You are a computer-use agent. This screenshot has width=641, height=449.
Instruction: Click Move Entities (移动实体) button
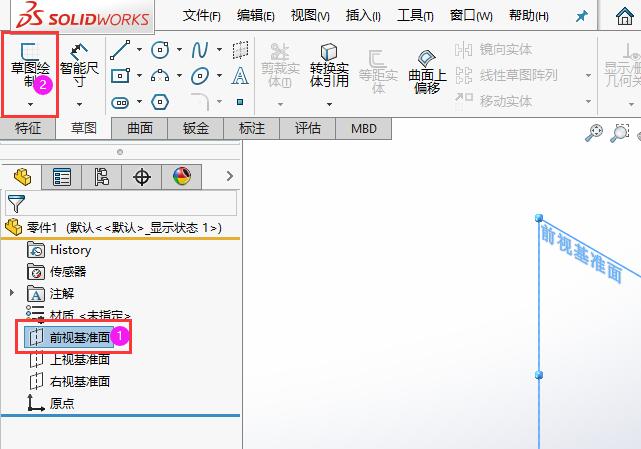click(x=494, y=101)
